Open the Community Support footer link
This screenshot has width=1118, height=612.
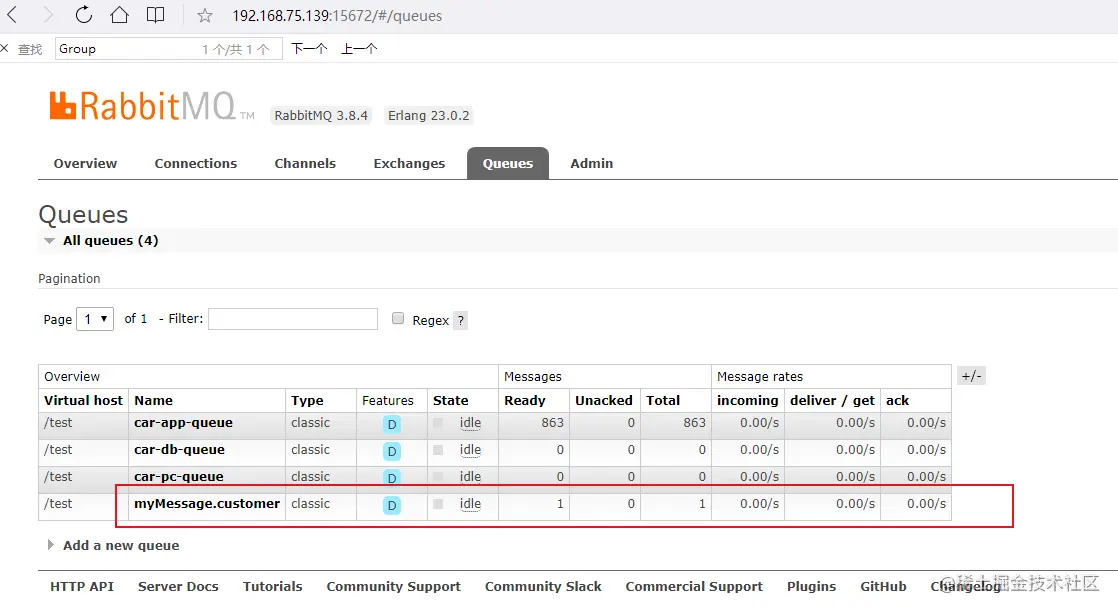[394, 586]
